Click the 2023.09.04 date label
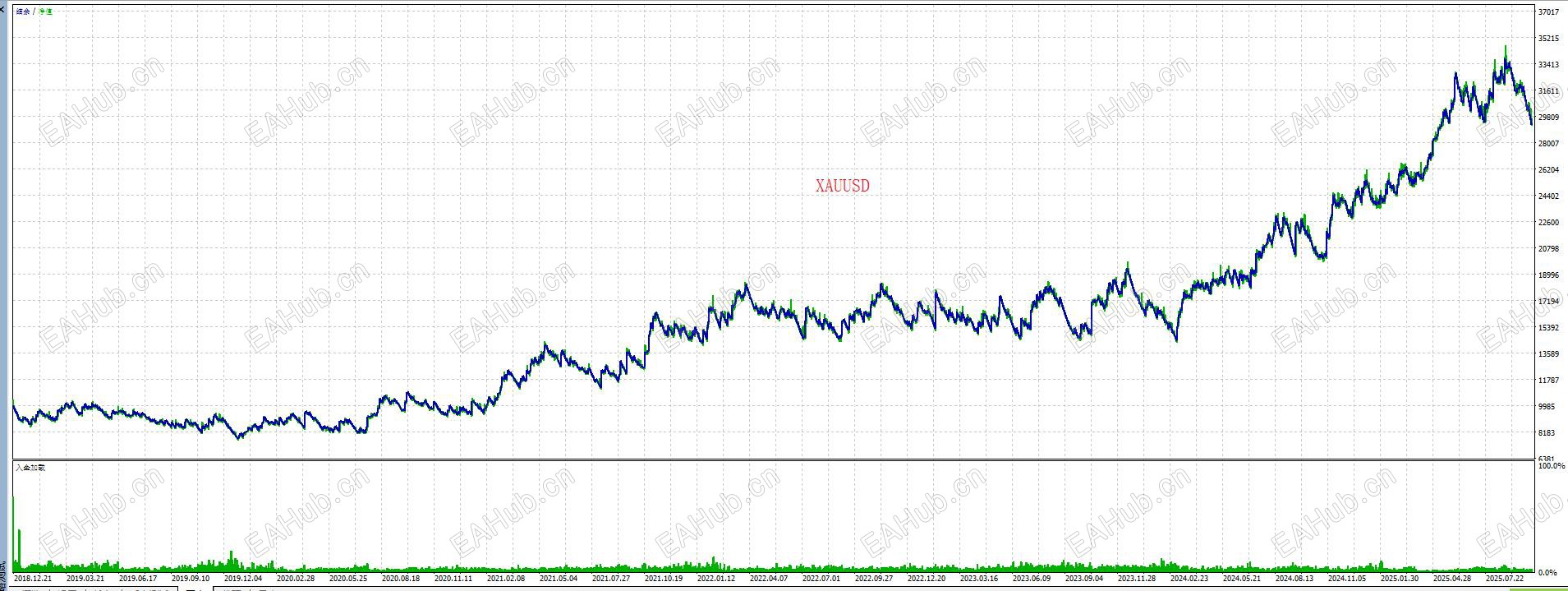This screenshot has height=591, width=1568. tap(1084, 579)
